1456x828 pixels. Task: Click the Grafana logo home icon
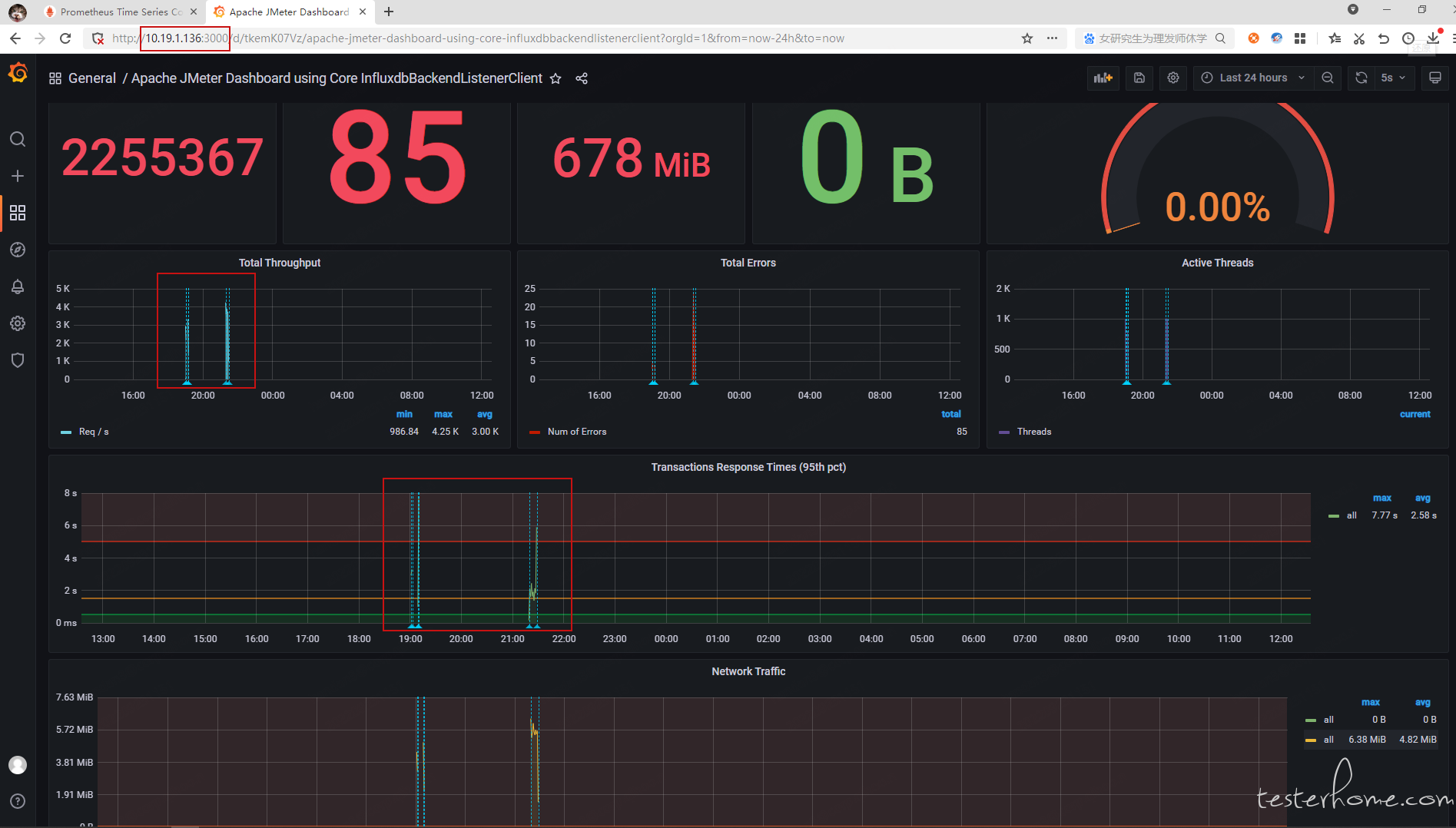pos(18,73)
